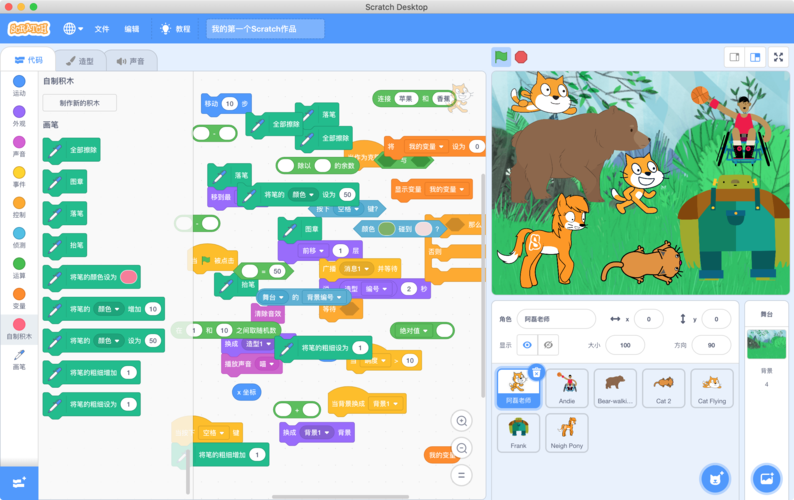Zoom out the code workspace

point(461,448)
